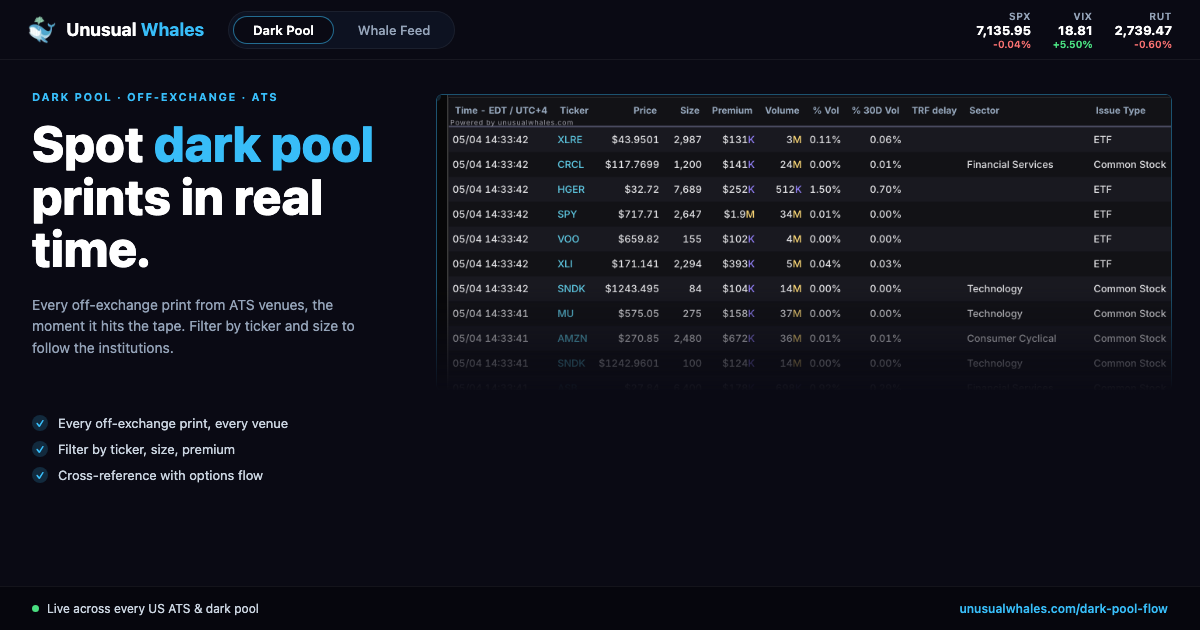Click the price $1243.495

coord(632,288)
